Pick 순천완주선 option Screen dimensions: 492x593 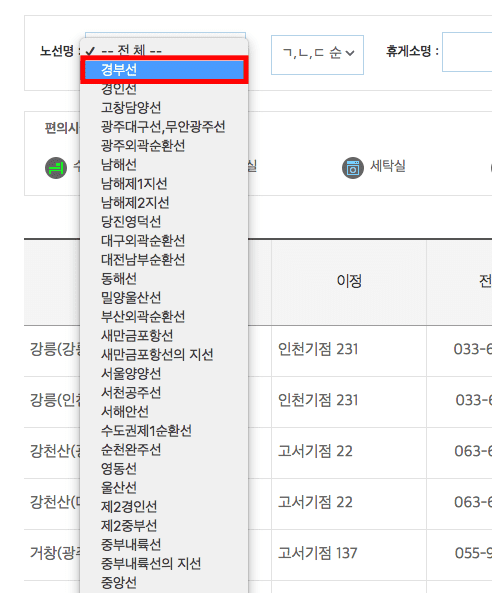[164, 450]
